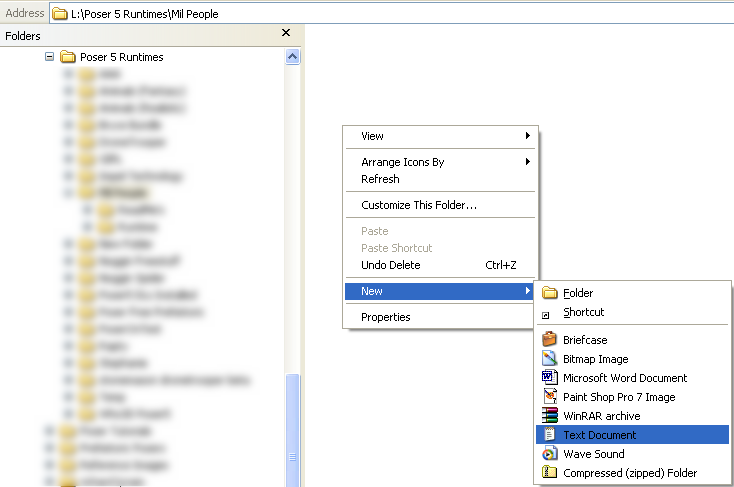
Task: Expand the Arrange Icons By submenu arrow
Action: coord(528,162)
